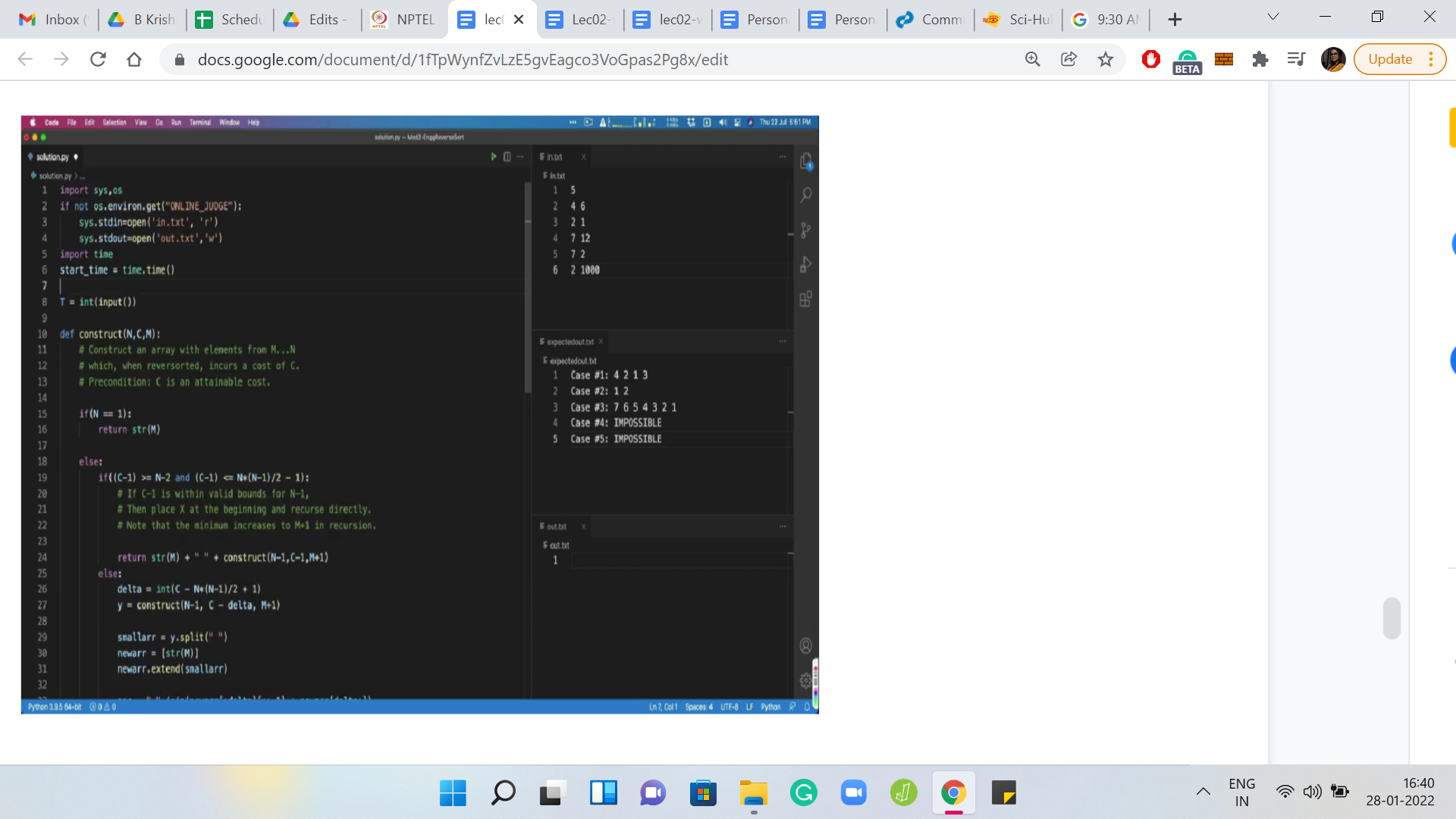Screen dimensions: 1456x819
Task: Open the media controls playlist icon
Action: pos(1296,59)
